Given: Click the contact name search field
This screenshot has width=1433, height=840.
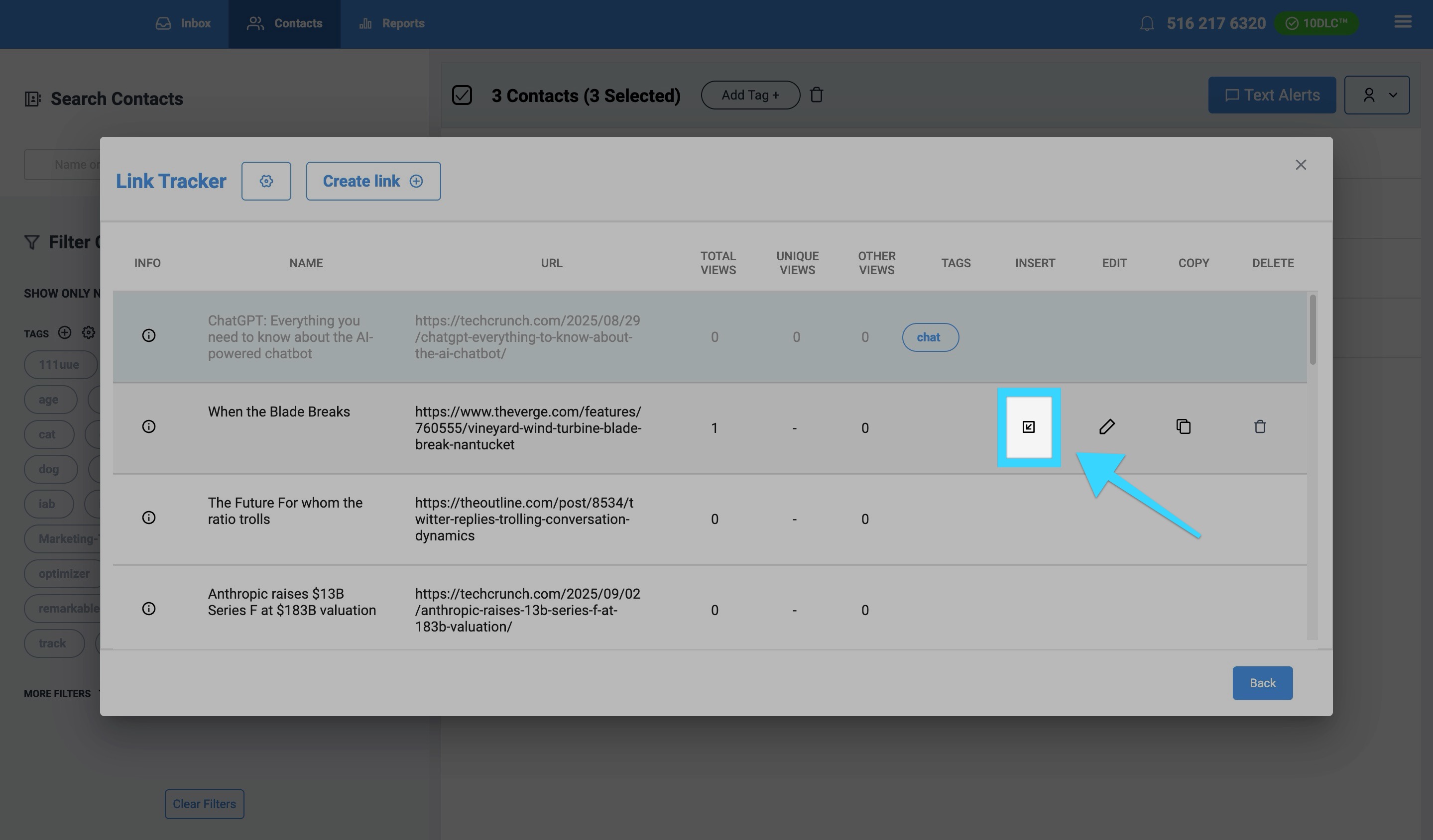Looking at the screenshot, I should tap(62, 165).
